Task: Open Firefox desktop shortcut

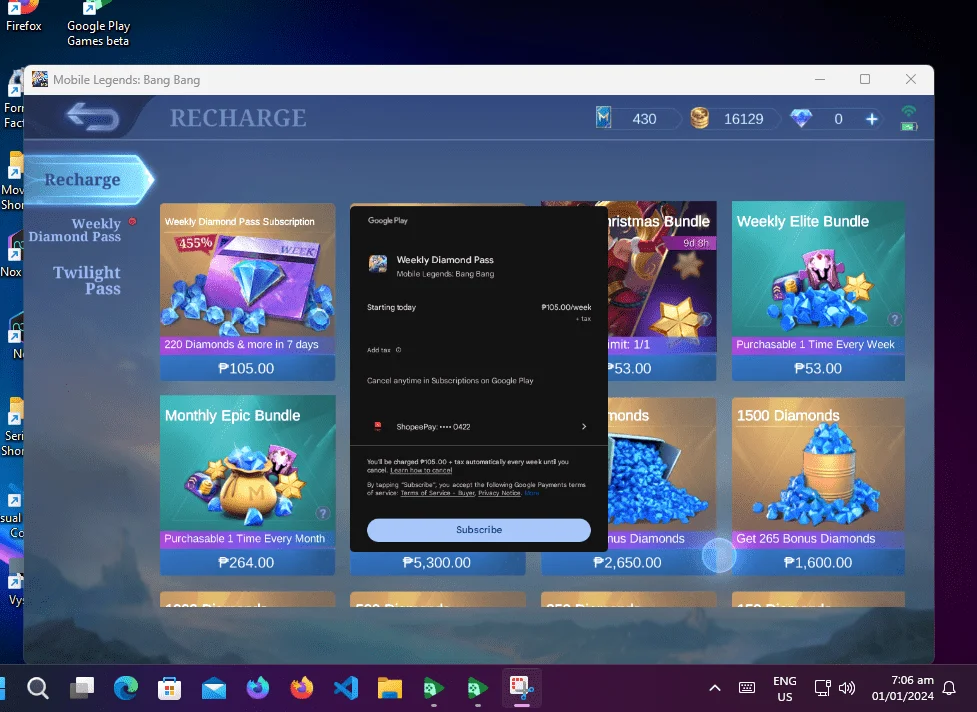Action: pos(24,17)
